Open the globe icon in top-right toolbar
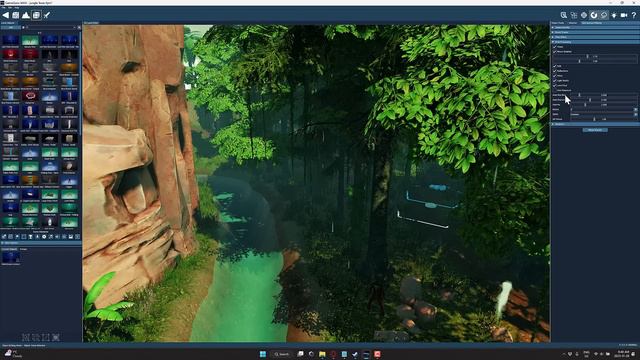The height and width of the screenshot is (360, 640). pyautogui.click(x=584, y=15)
